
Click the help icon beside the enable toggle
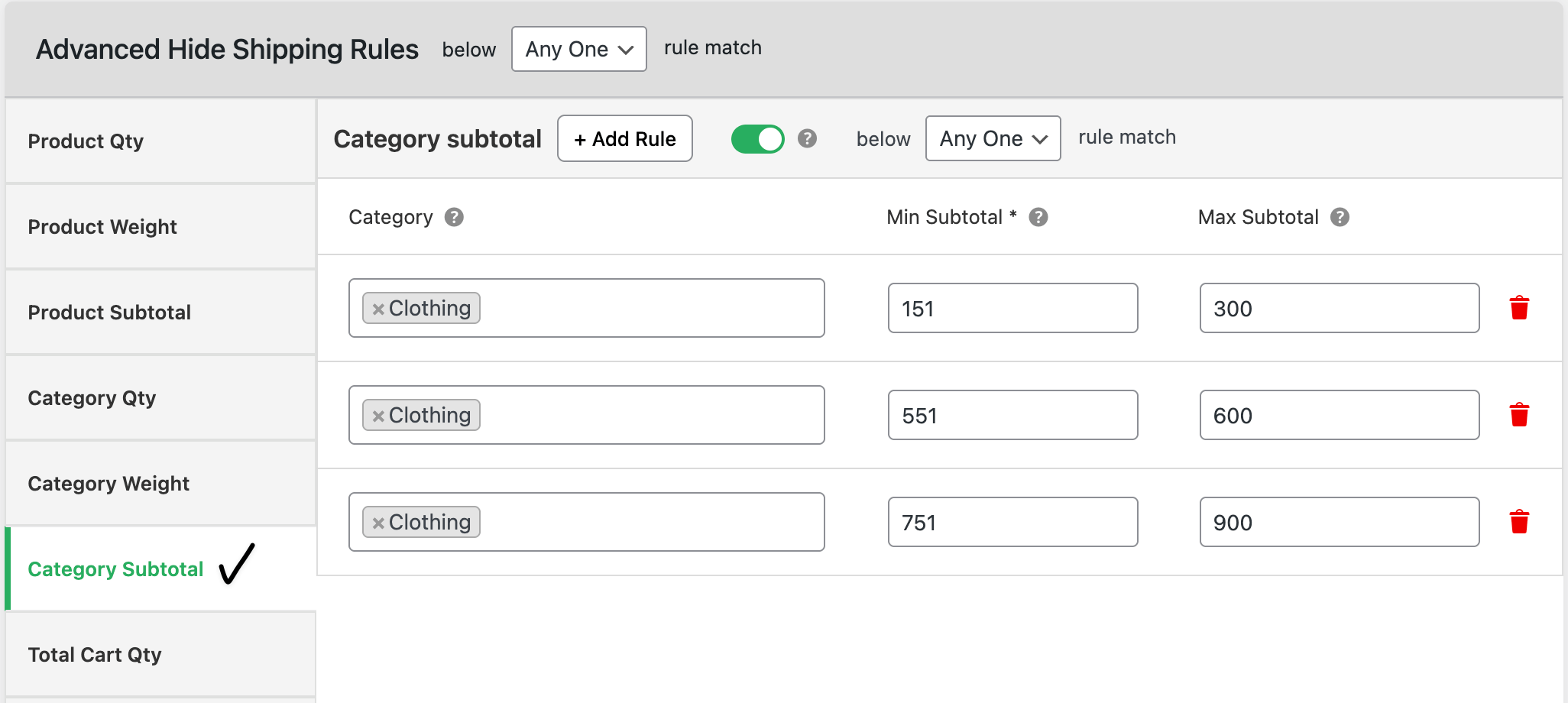point(808,138)
